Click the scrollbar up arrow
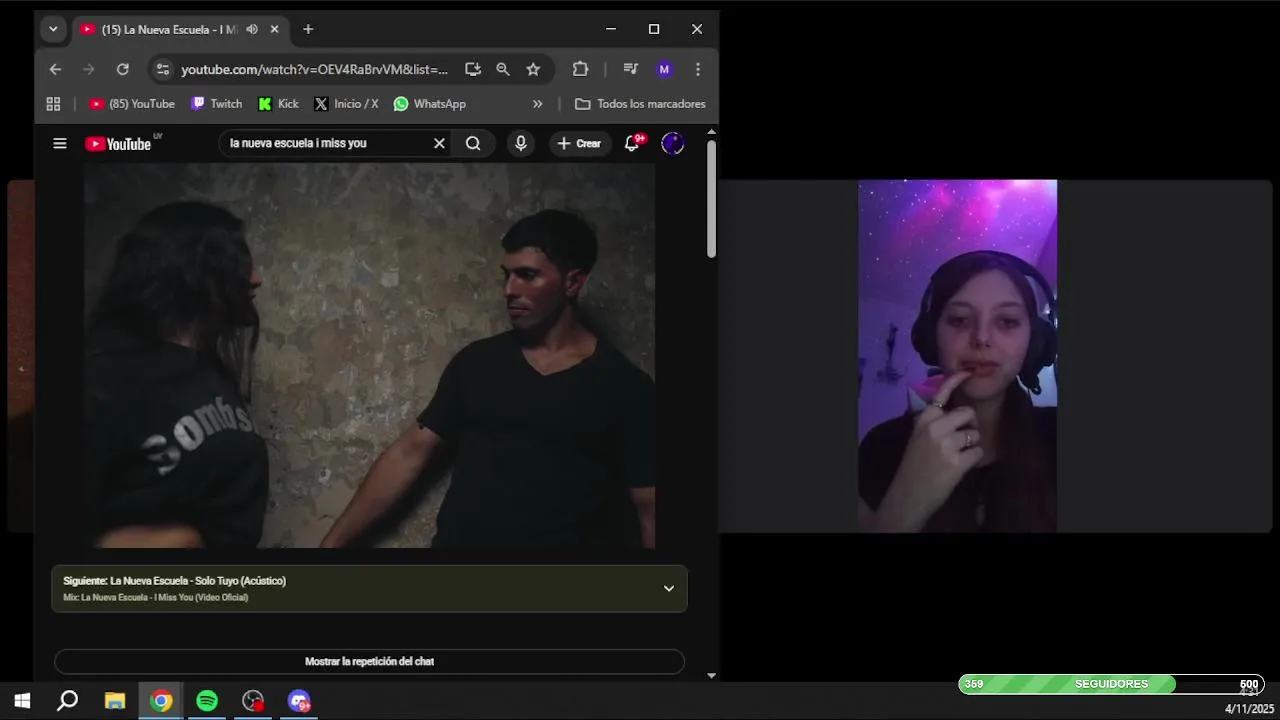This screenshot has width=1280, height=720. coord(711,132)
